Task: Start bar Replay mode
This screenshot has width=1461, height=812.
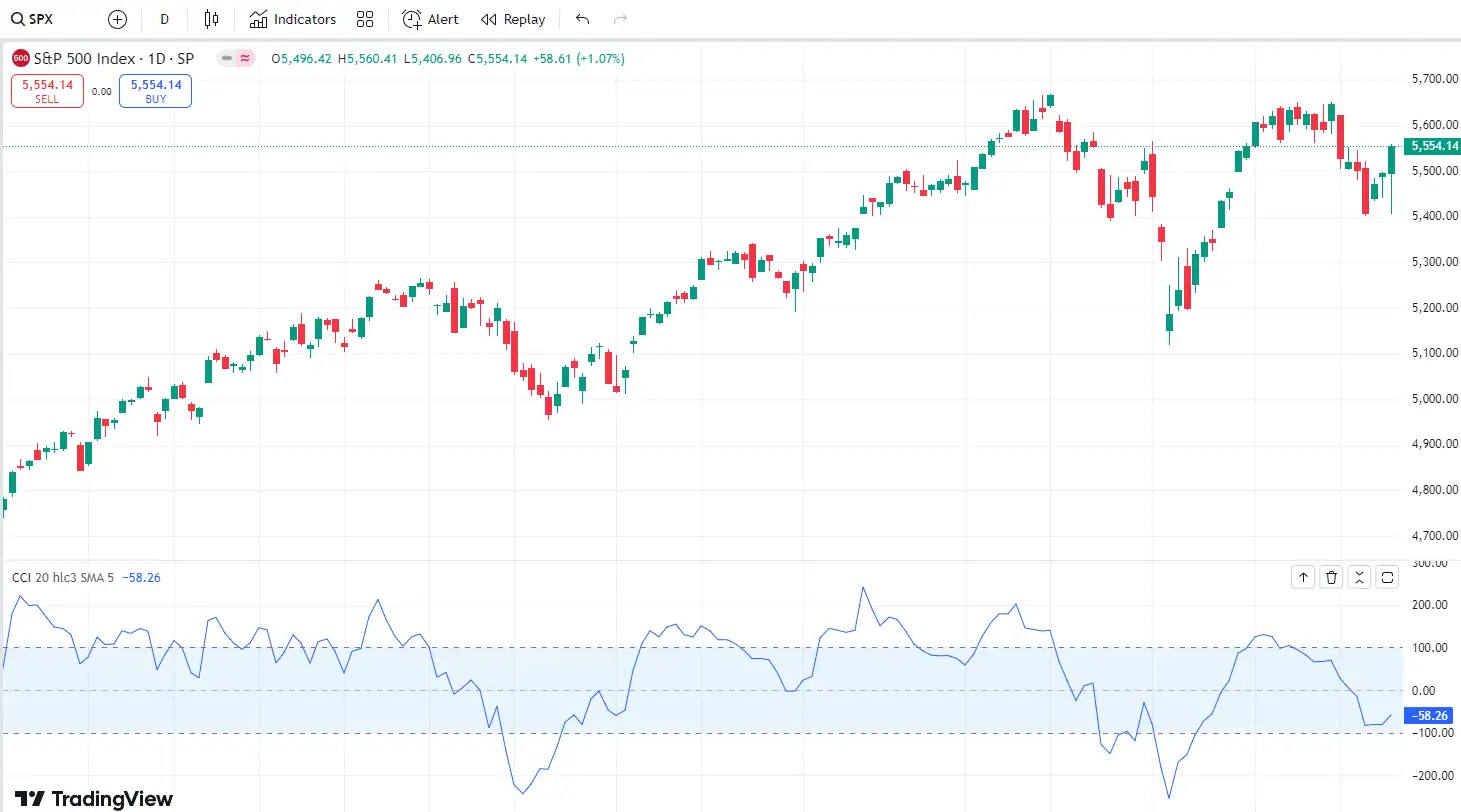Action: point(512,18)
